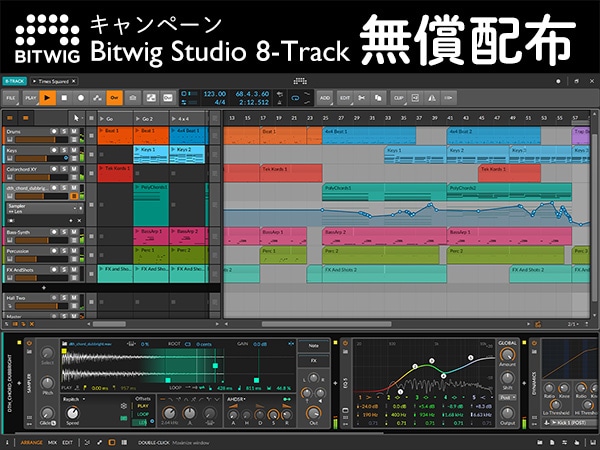This screenshot has height=450, width=600.
Task: Launch the Keys 1 launcher clip
Action: pos(151,154)
